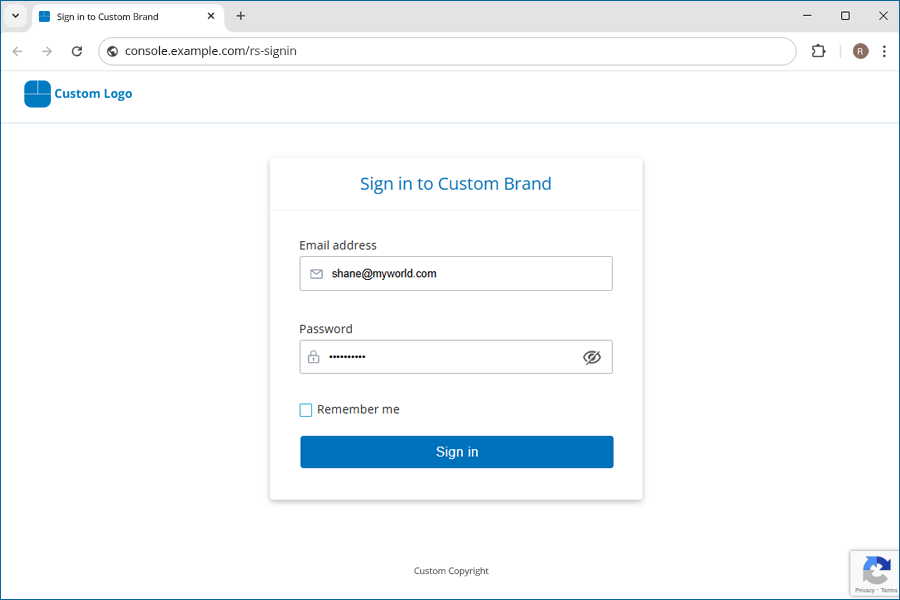This screenshot has height=600, width=900.
Task: Click the reCAPTCHA Privacy link
Action: 864,590
